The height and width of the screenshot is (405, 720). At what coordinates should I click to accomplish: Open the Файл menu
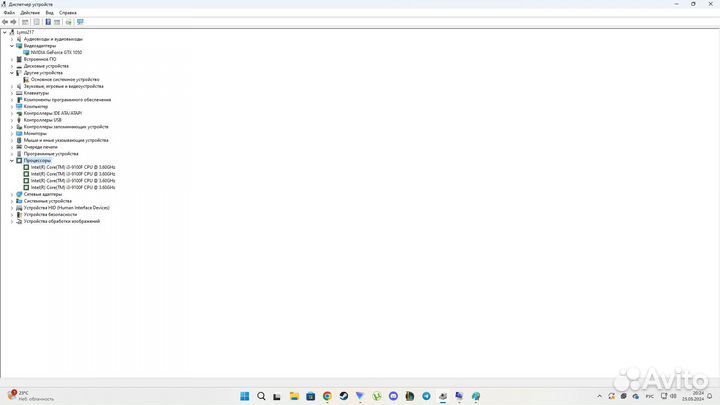(x=9, y=13)
